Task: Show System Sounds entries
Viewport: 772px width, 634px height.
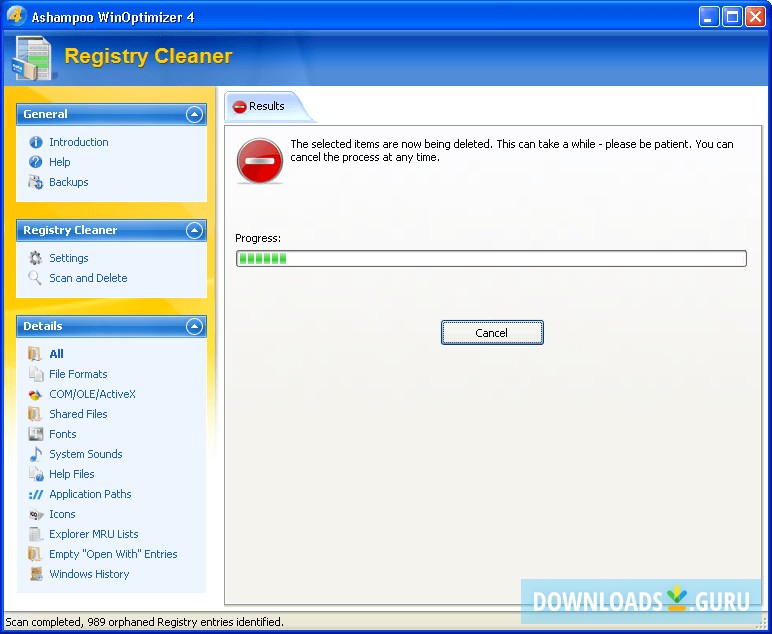Action: click(x=86, y=454)
